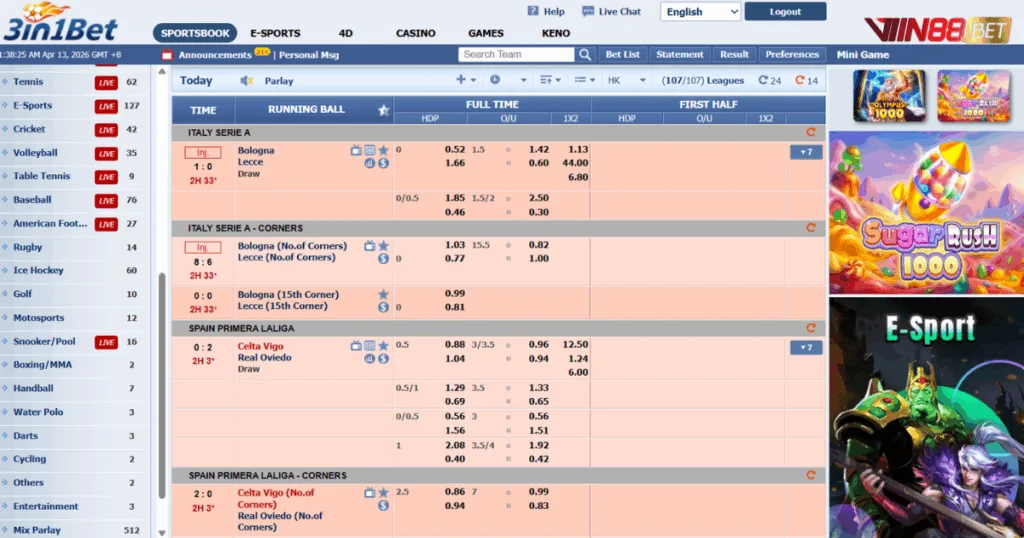The image size is (1024, 538).
Task: Open live TV for Celta Vigo vs Real Oviedo
Action: click(356, 346)
